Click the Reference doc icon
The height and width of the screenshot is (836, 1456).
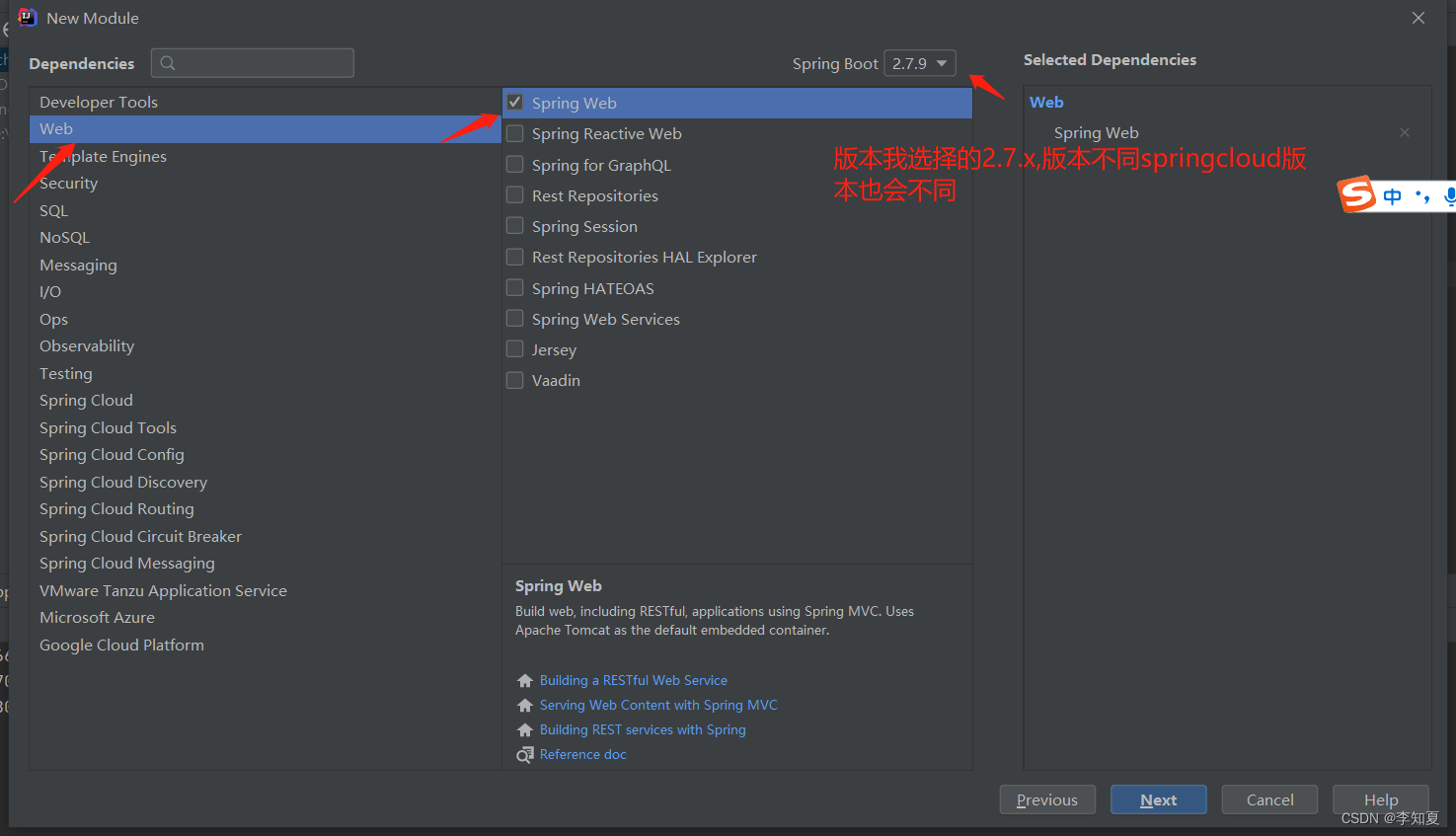click(x=525, y=754)
